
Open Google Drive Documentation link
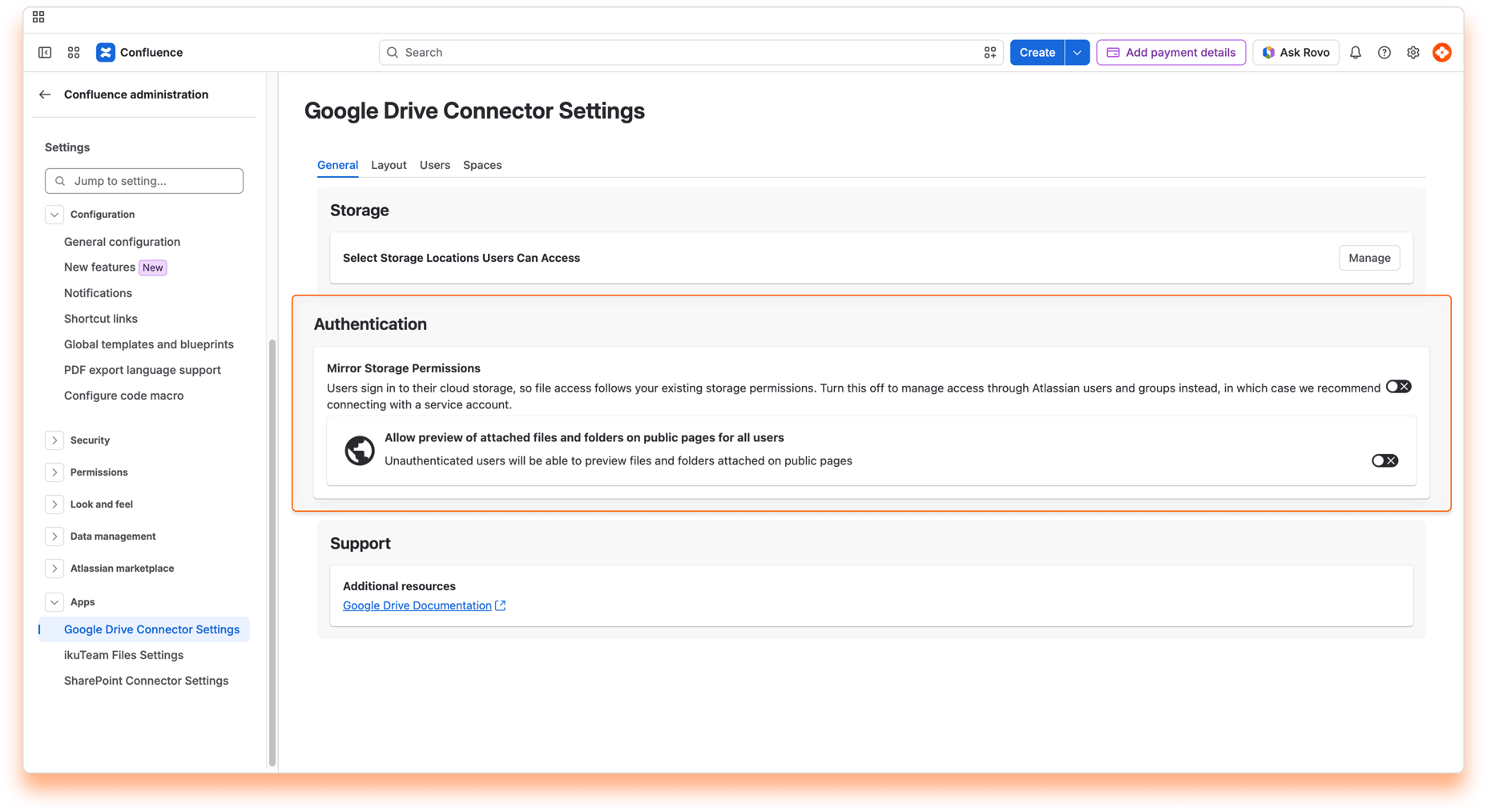point(424,605)
